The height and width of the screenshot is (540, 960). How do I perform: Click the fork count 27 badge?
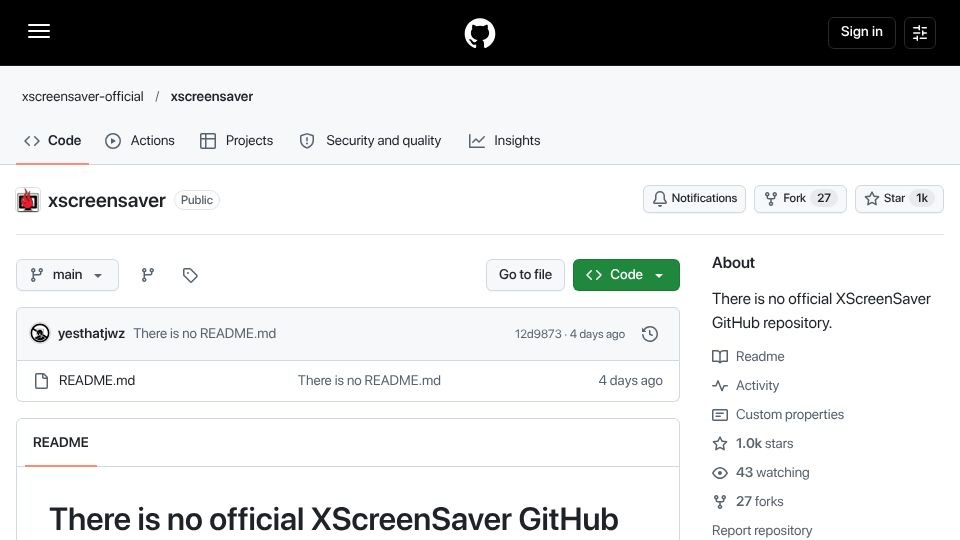point(824,198)
